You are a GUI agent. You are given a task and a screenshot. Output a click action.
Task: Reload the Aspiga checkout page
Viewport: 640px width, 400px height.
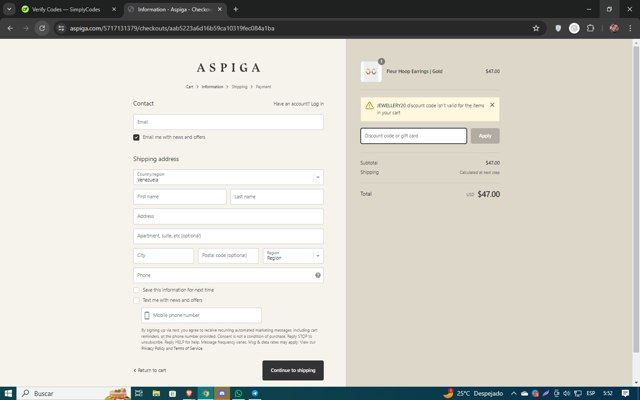[42, 28]
